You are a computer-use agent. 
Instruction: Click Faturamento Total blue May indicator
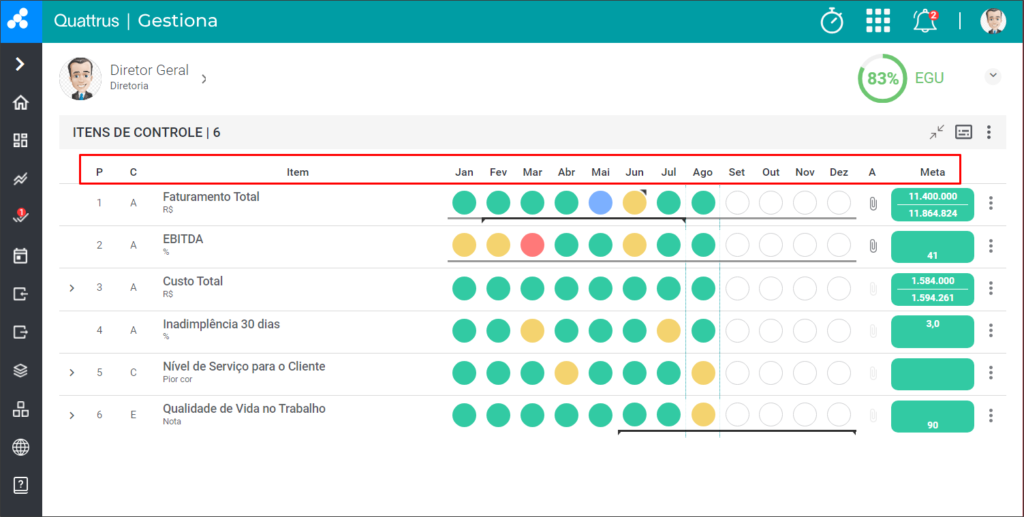pyautogui.click(x=600, y=202)
